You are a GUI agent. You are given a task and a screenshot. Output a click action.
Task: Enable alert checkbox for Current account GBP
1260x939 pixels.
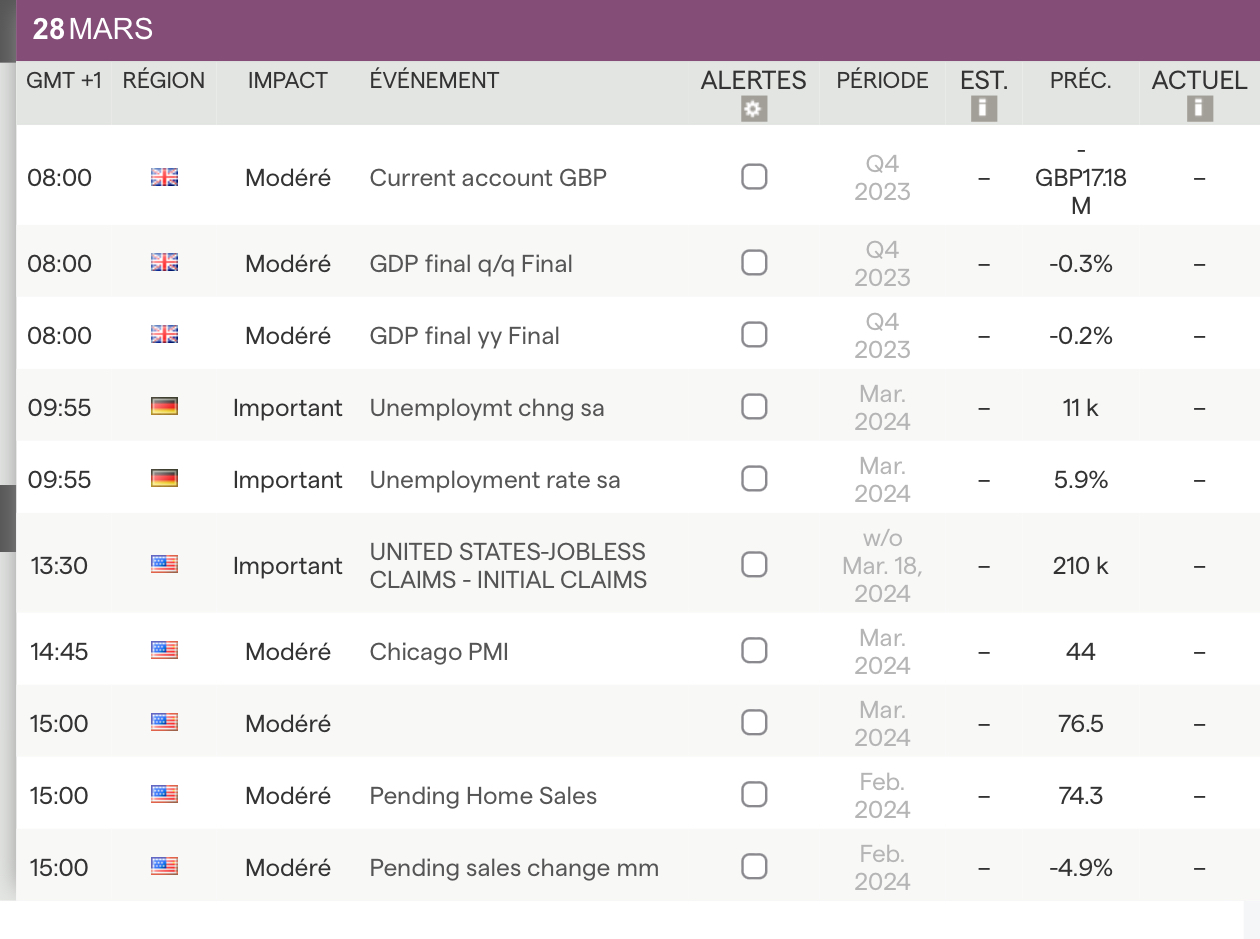754,177
